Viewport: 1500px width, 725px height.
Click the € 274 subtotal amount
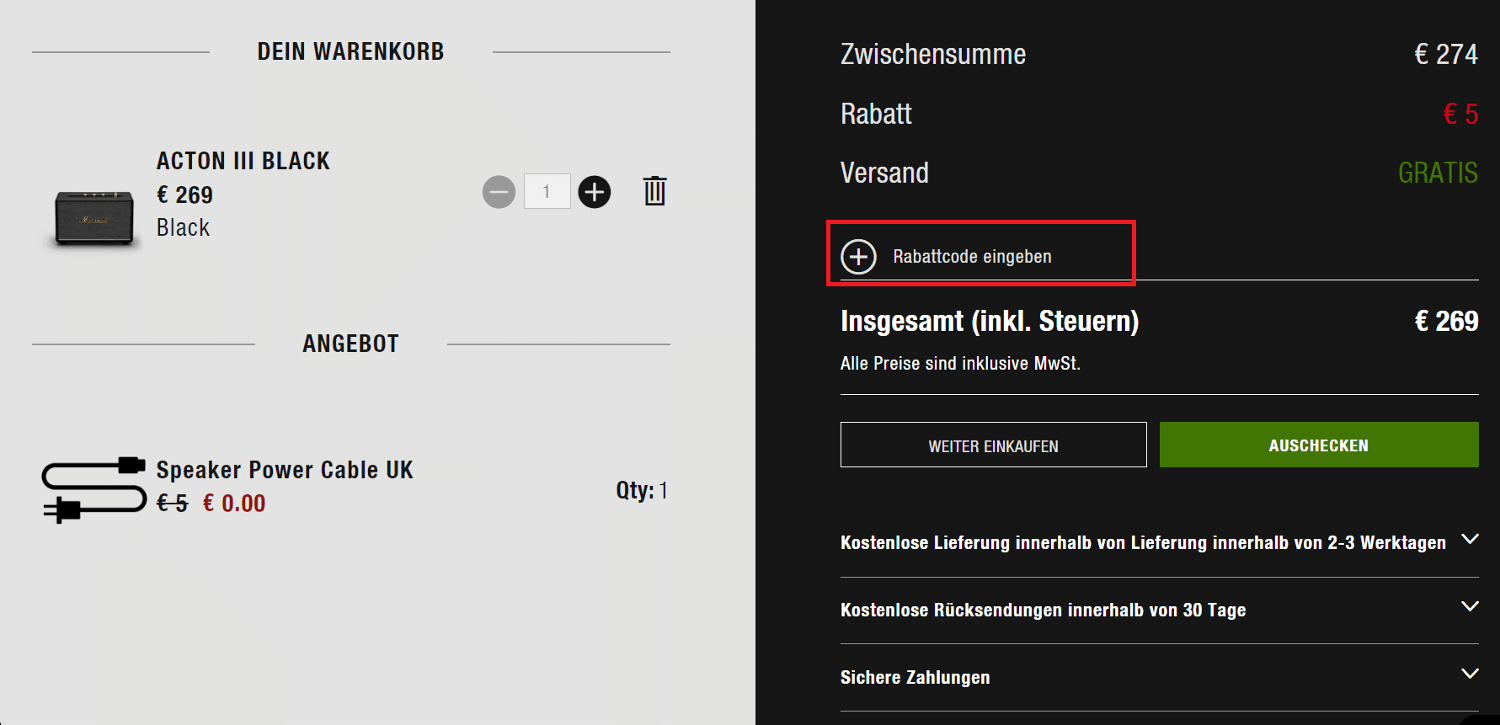(1446, 54)
